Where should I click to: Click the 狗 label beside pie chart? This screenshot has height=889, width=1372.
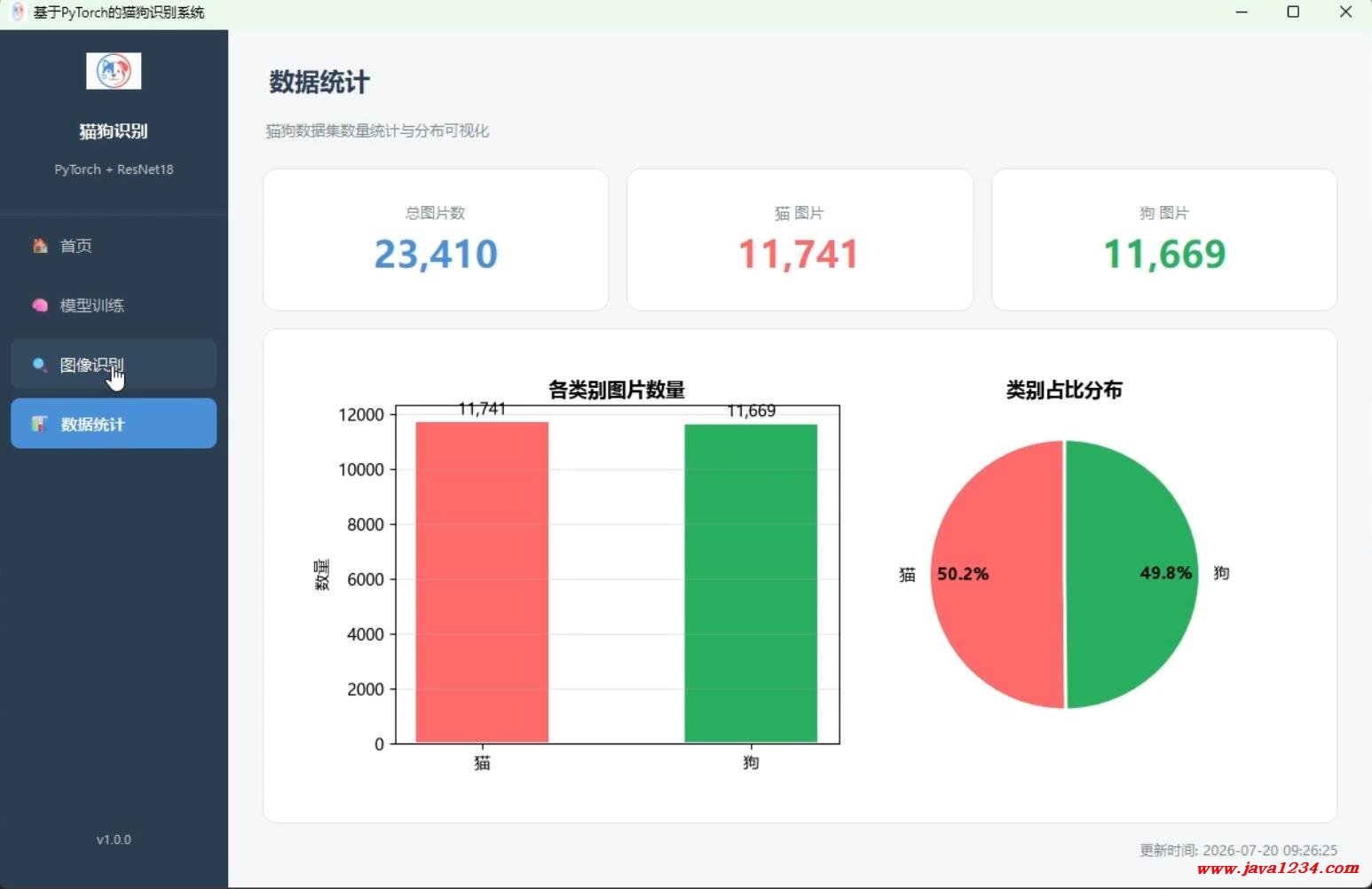click(x=1222, y=573)
